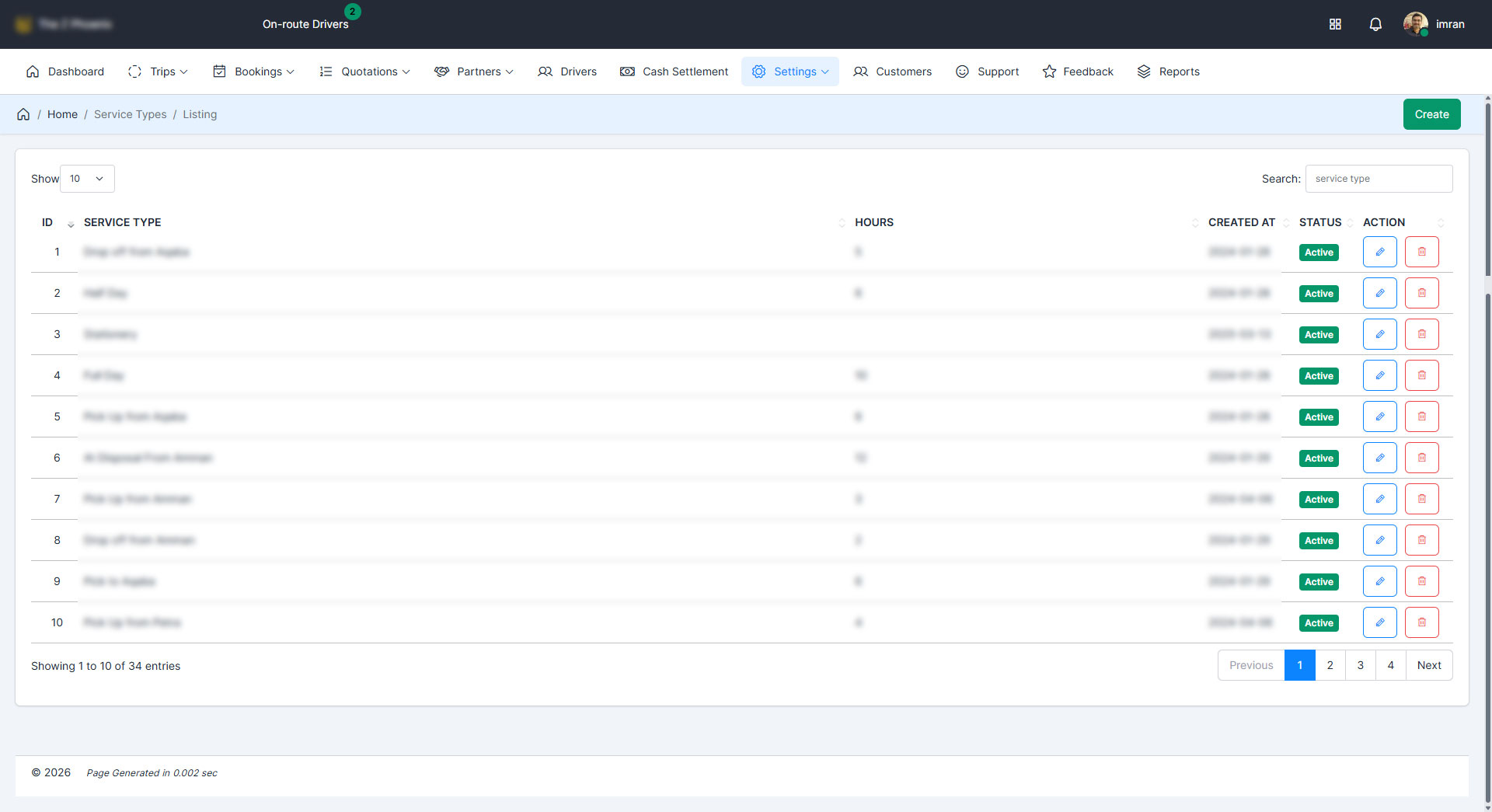This screenshot has height=812, width=1492.
Task: Click the service type search field
Action: pos(1379,179)
